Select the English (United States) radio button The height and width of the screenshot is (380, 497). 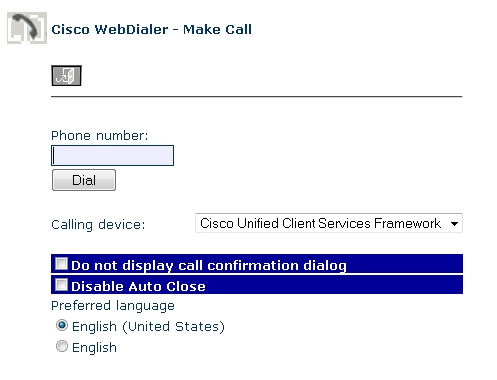point(62,325)
